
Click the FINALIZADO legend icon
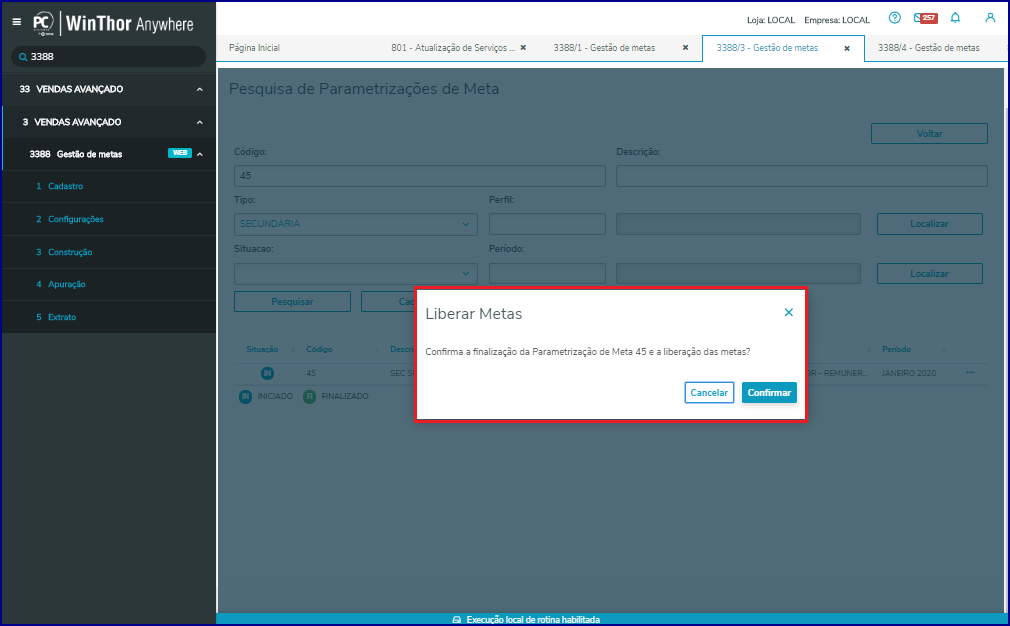pyautogui.click(x=309, y=396)
